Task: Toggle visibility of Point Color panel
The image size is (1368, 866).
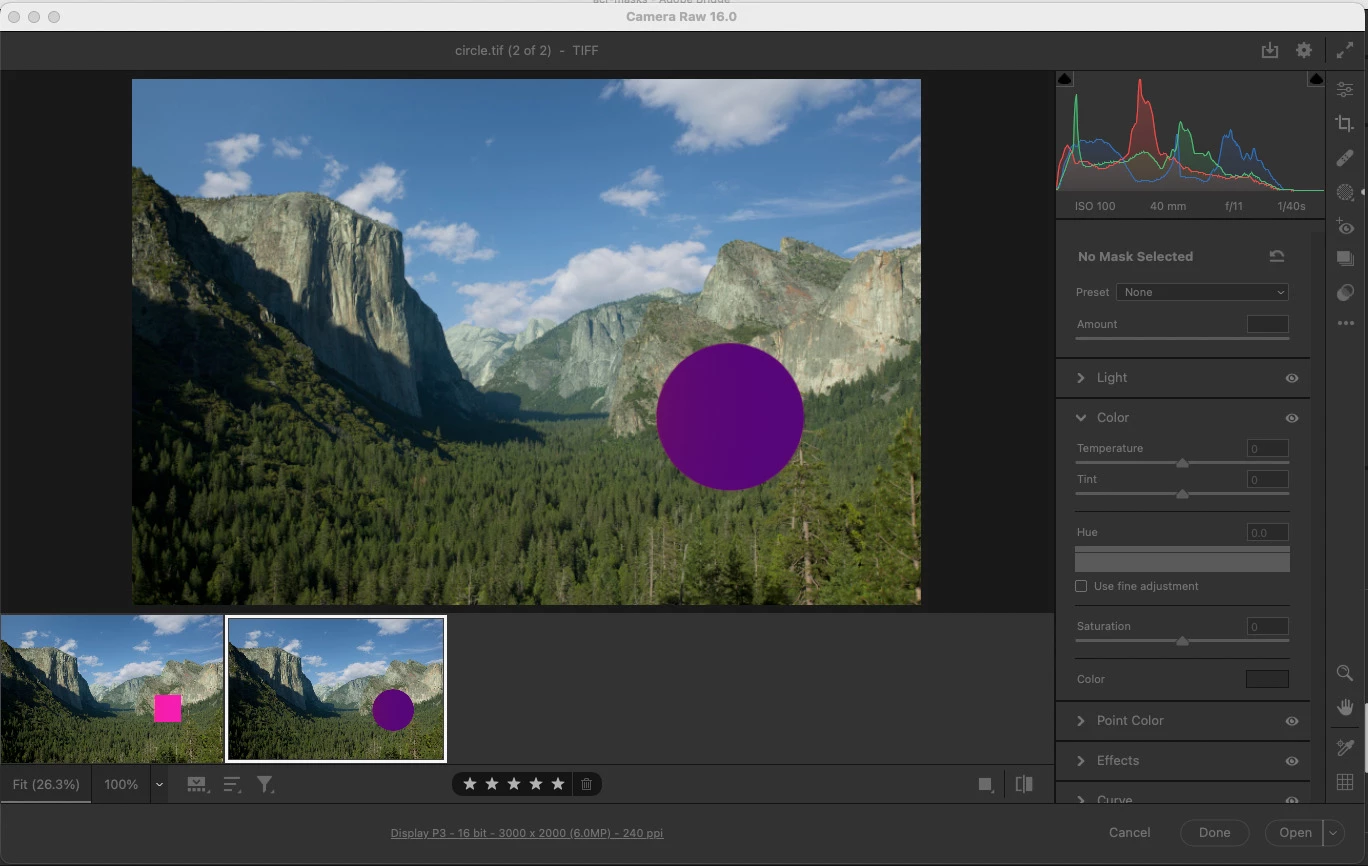Action: (1292, 721)
